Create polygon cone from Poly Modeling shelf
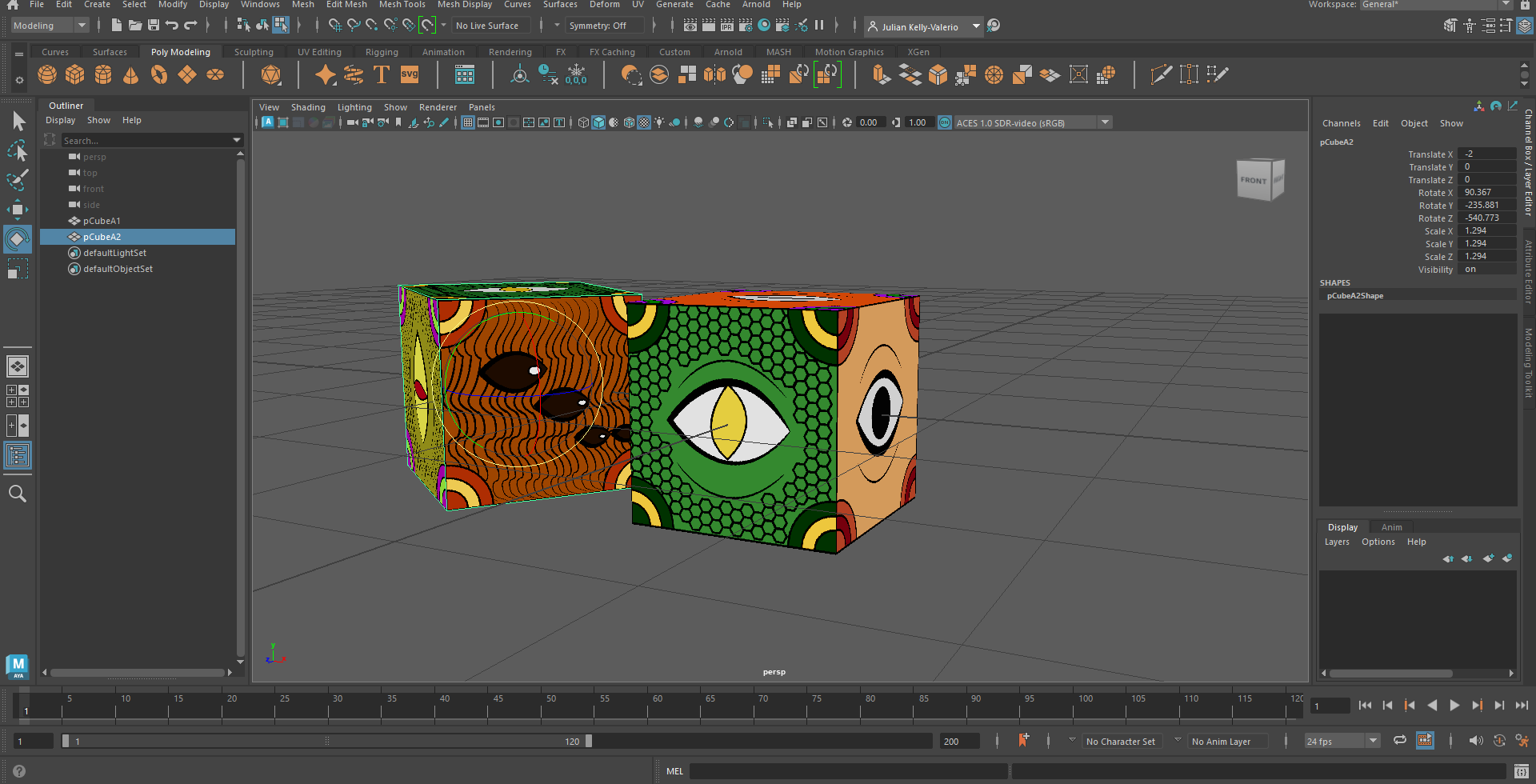 [131, 75]
